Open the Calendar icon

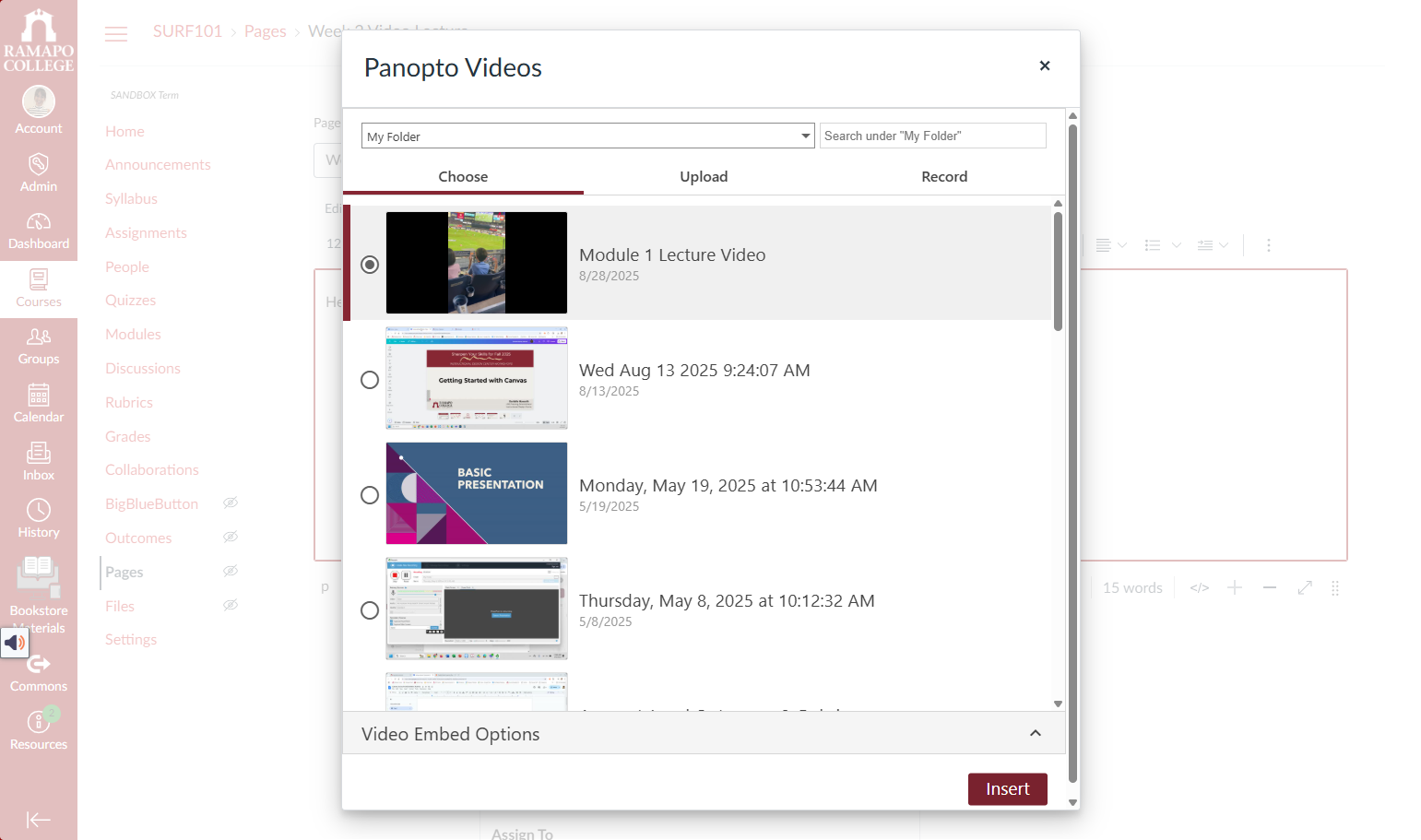pos(39,395)
